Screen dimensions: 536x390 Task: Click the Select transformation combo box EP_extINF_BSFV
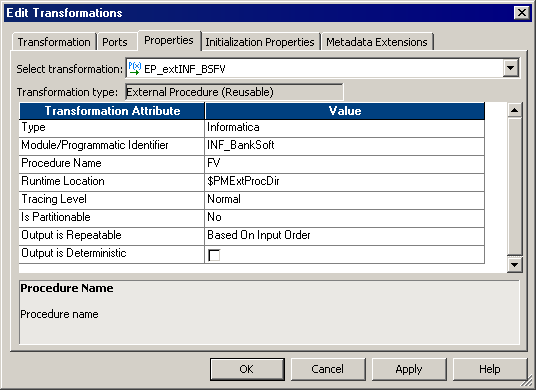click(x=323, y=68)
